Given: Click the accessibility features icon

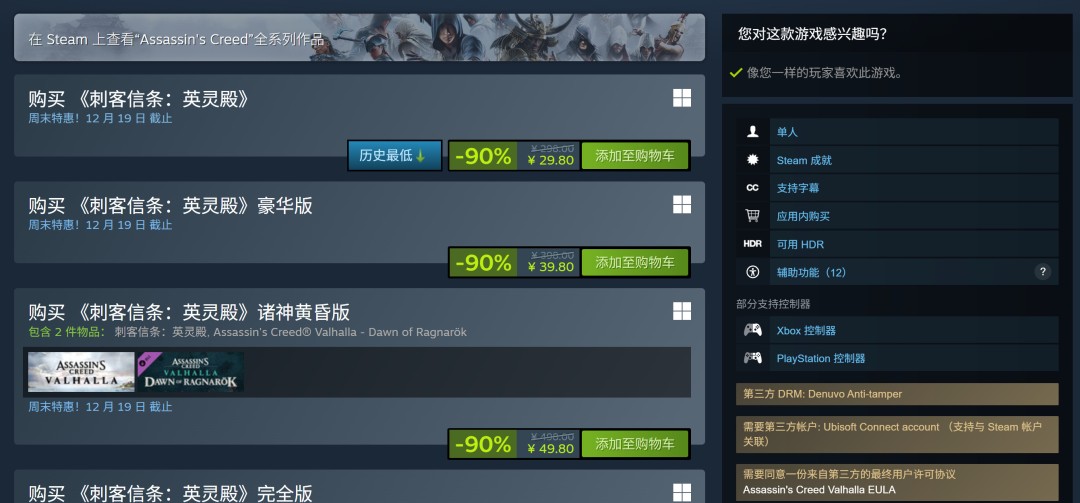Looking at the screenshot, I should tap(752, 272).
